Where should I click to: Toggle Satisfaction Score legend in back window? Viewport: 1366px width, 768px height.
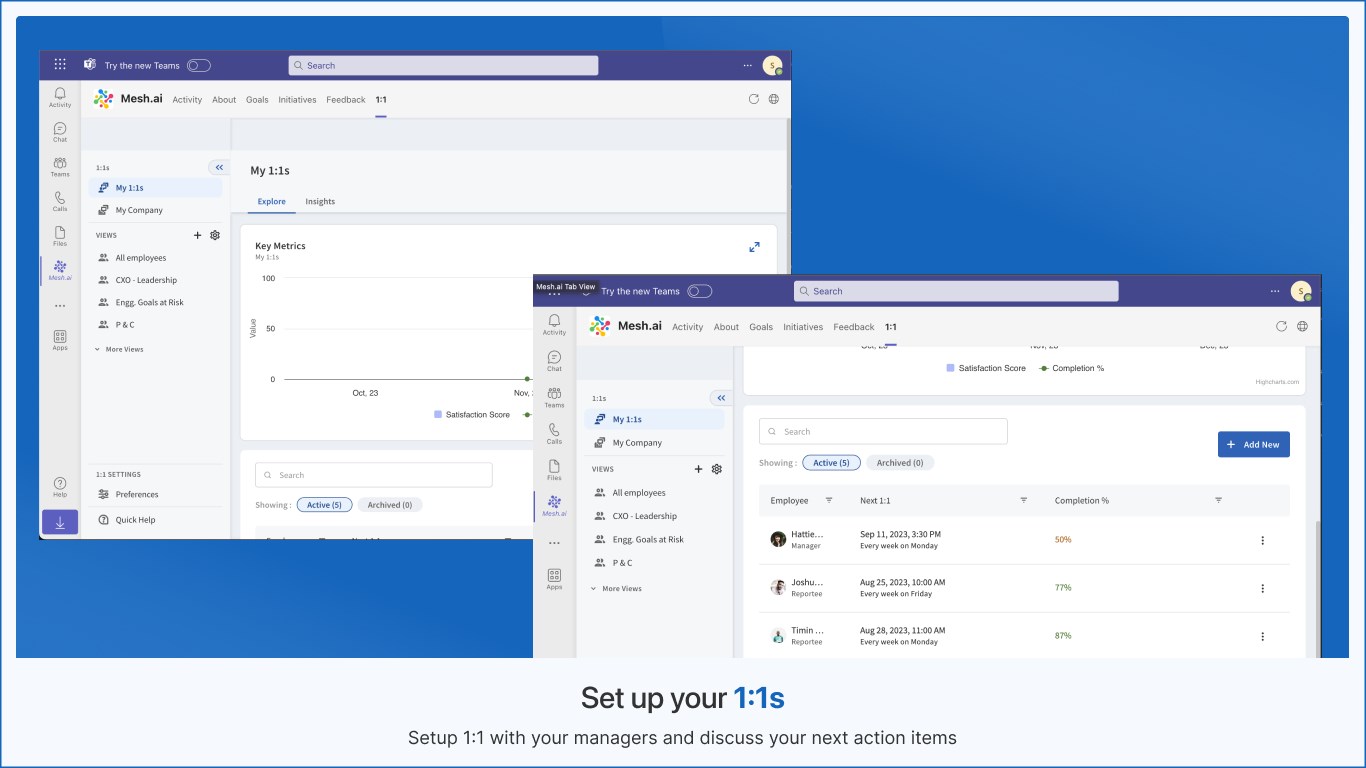(x=472, y=414)
